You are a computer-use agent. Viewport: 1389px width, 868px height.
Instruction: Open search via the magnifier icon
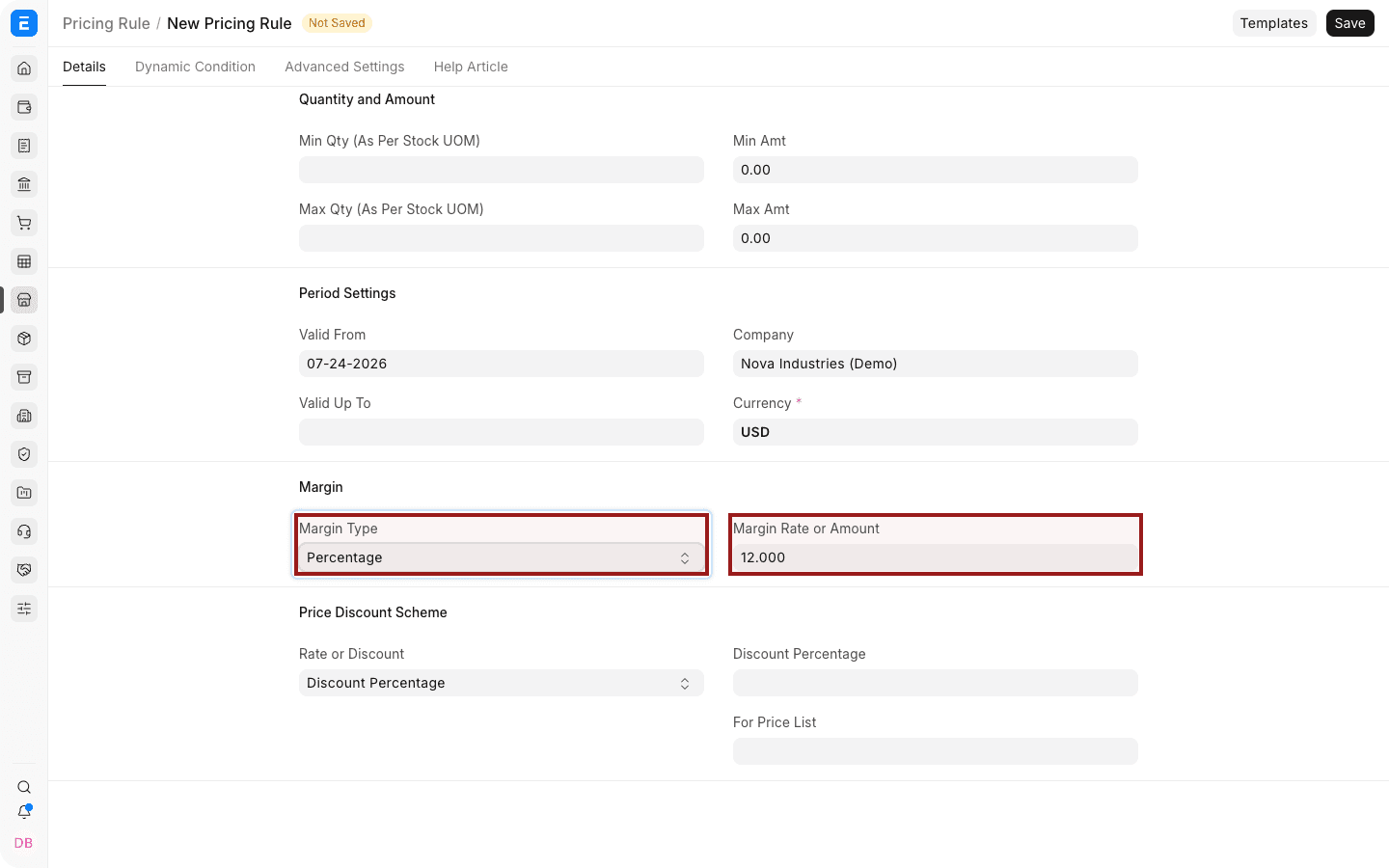pyautogui.click(x=24, y=787)
